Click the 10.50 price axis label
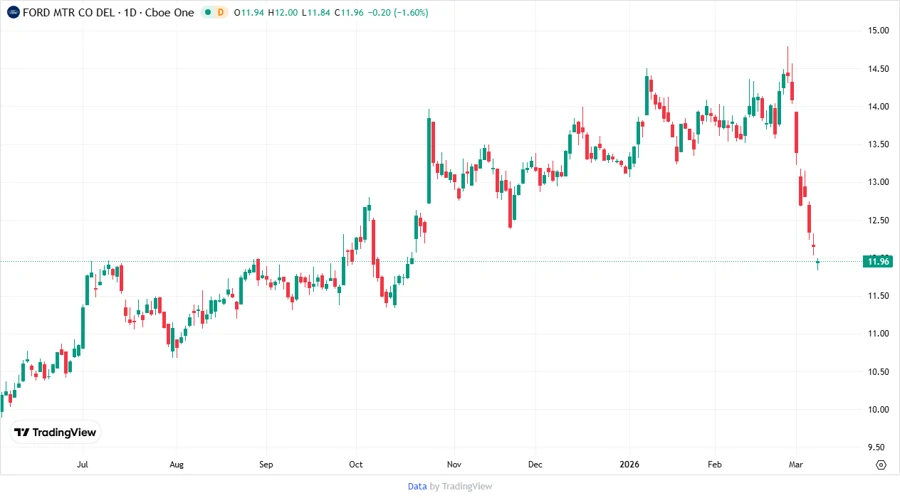Image resolution: width=900 pixels, height=498 pixels. coord(878,371)
